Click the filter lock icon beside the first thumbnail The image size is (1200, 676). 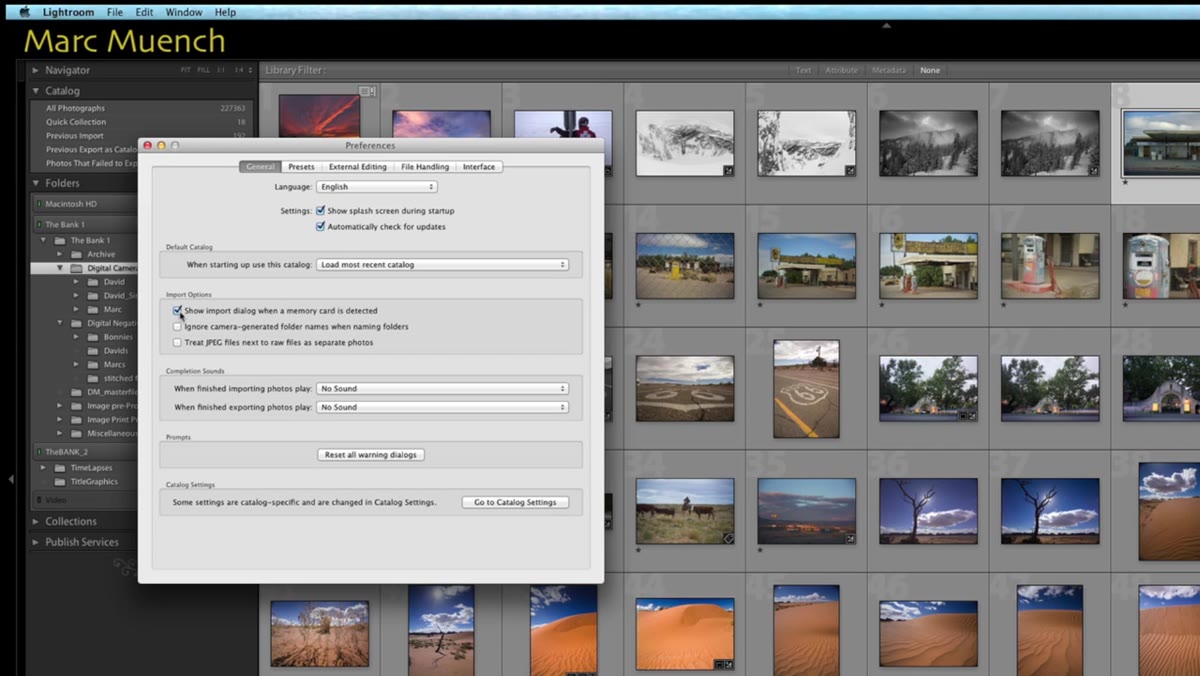pyautogui.click(x=366, y=91)
